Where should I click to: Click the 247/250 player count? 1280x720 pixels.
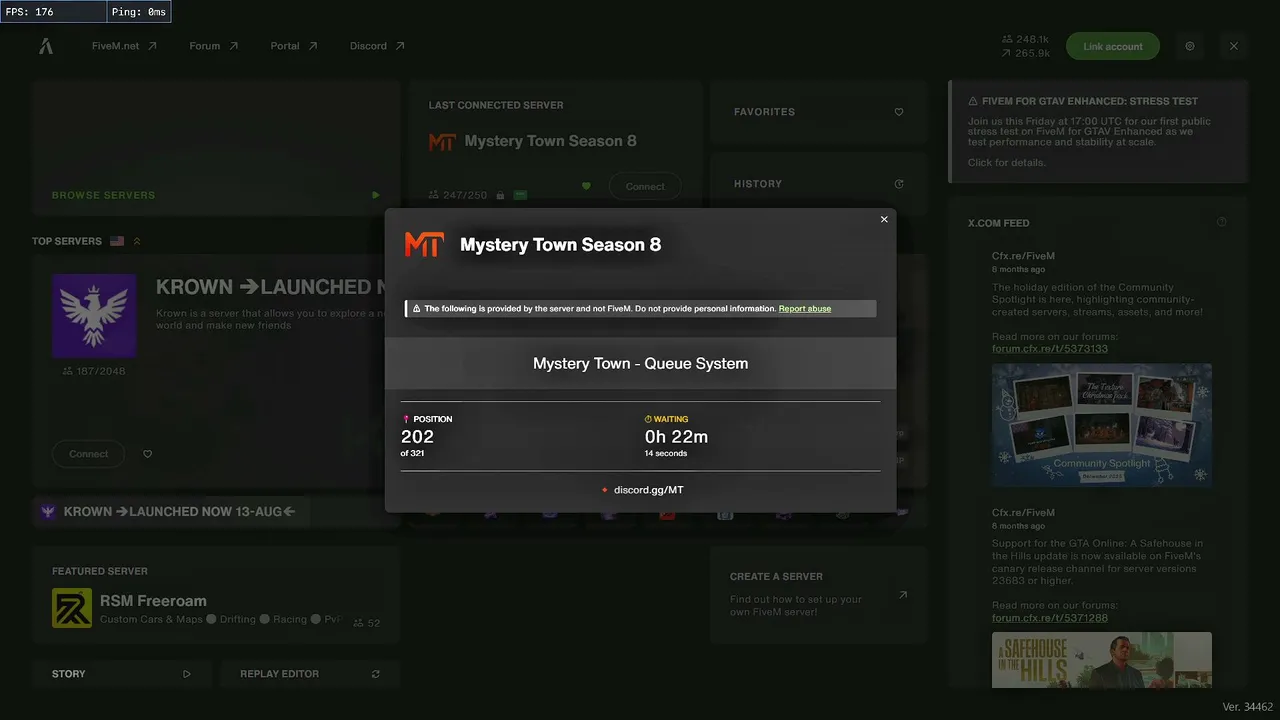458,195
